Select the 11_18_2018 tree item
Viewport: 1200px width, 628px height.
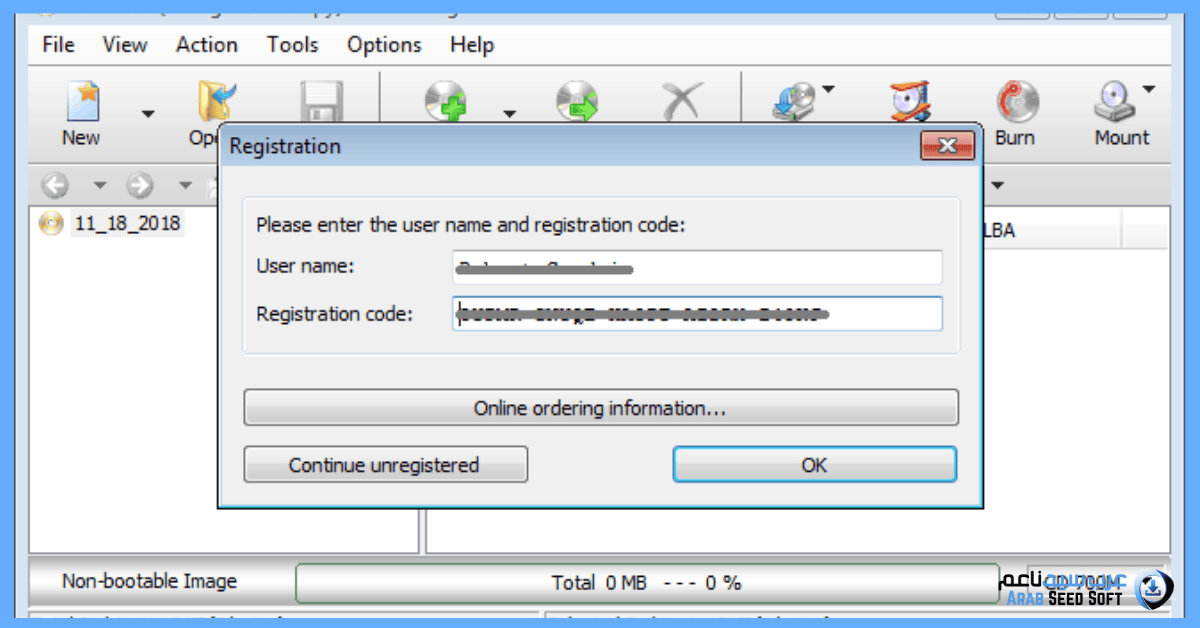pos(127,223)
